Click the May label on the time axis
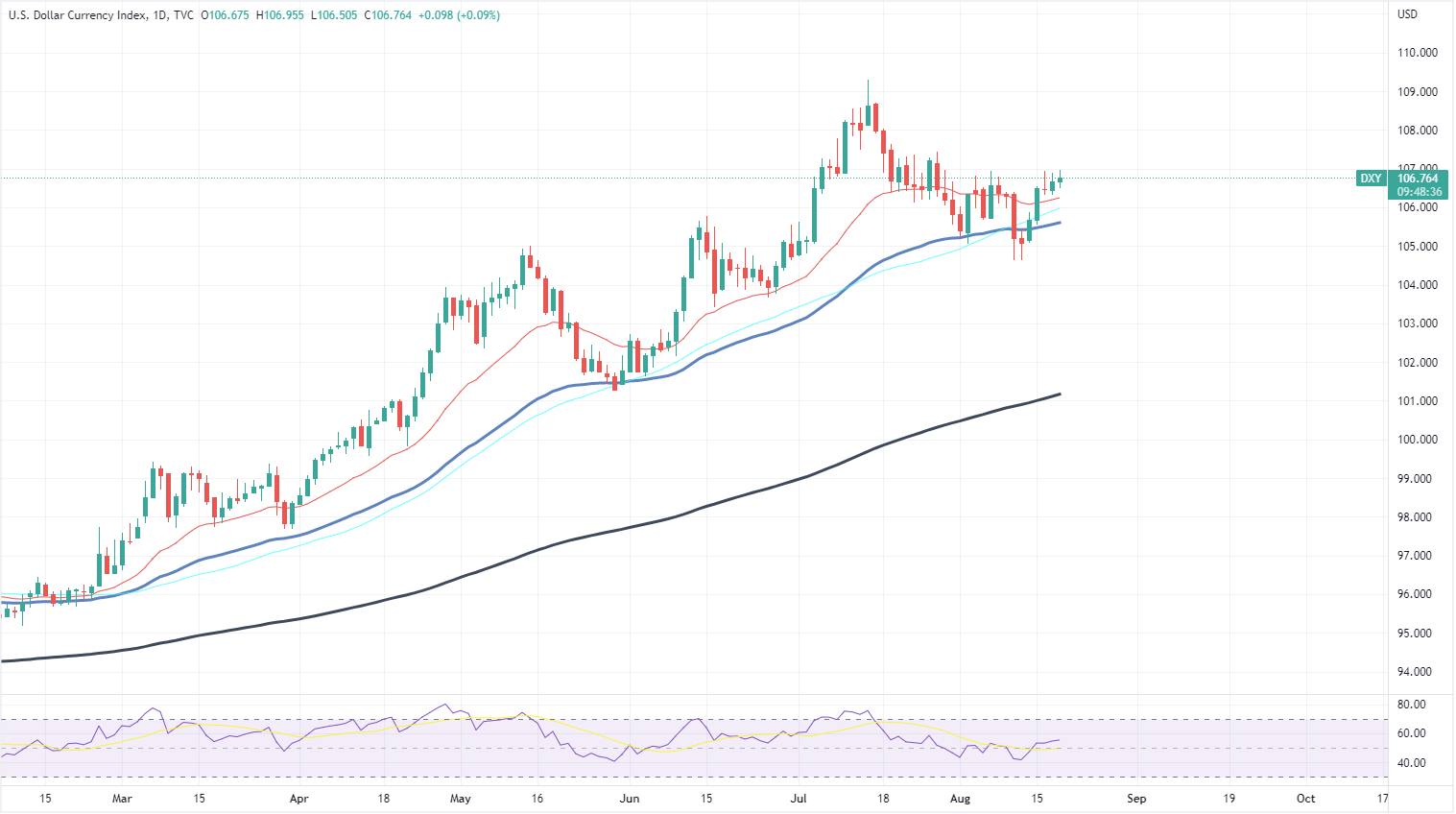This screenshot has height=814, width=1456. coord(461,799)
